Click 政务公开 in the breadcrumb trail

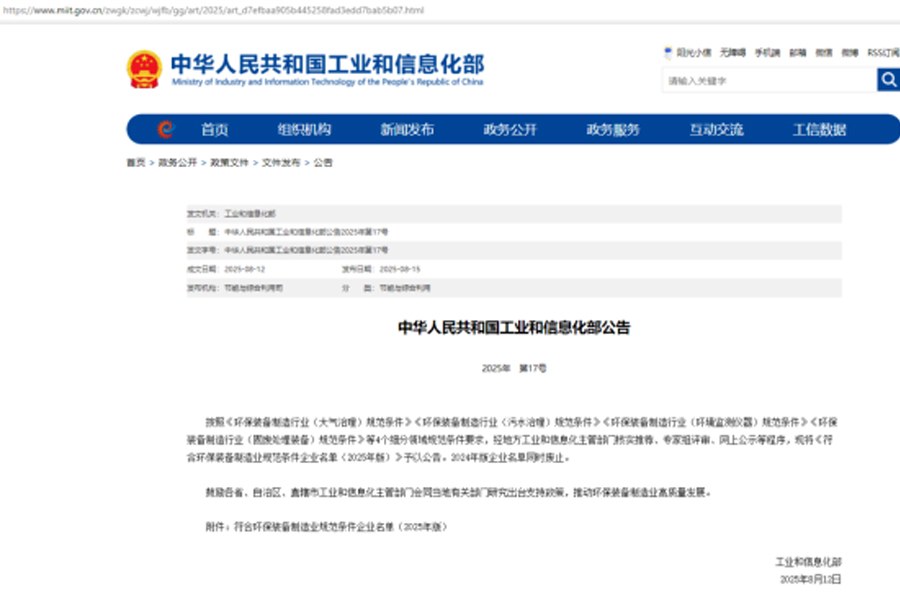coord(178,162)
